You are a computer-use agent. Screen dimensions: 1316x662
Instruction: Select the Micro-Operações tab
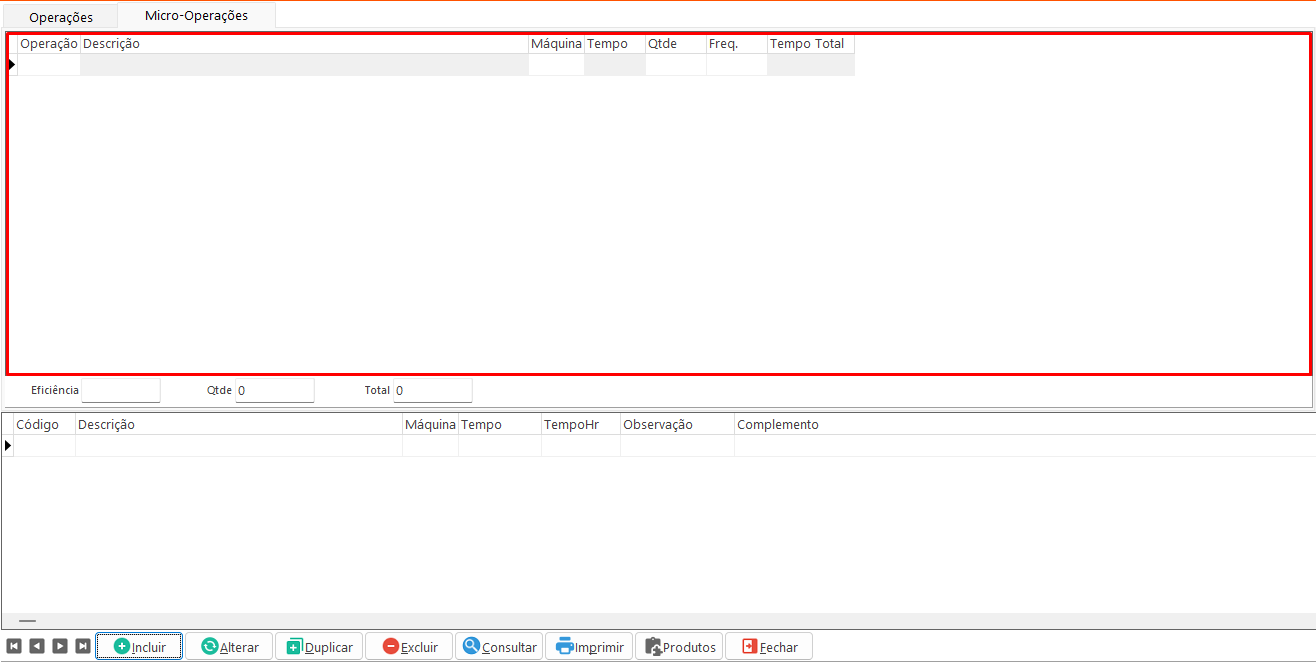click(x=196, y=16)
